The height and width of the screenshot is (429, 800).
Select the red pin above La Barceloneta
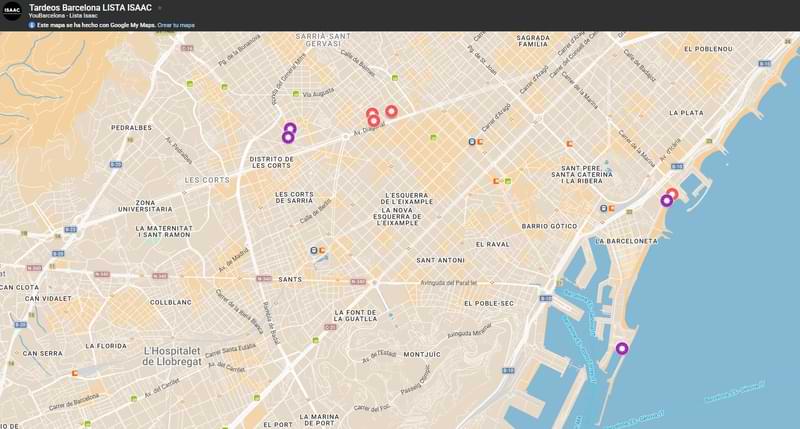[x=672, y=194]
